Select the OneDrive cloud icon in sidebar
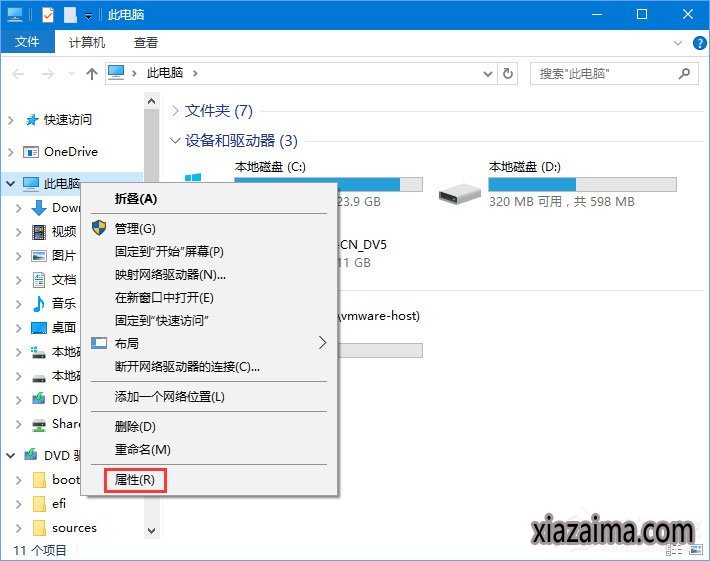 pyautogui.click(x=31, y=152)
